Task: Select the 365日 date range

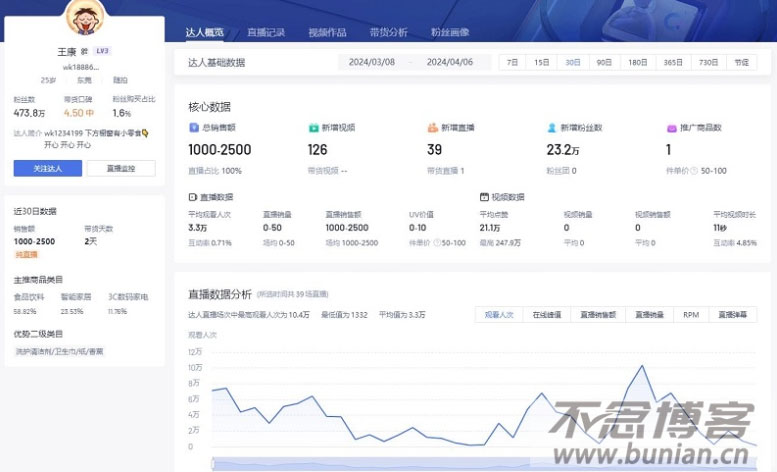Action: [673, 62]
